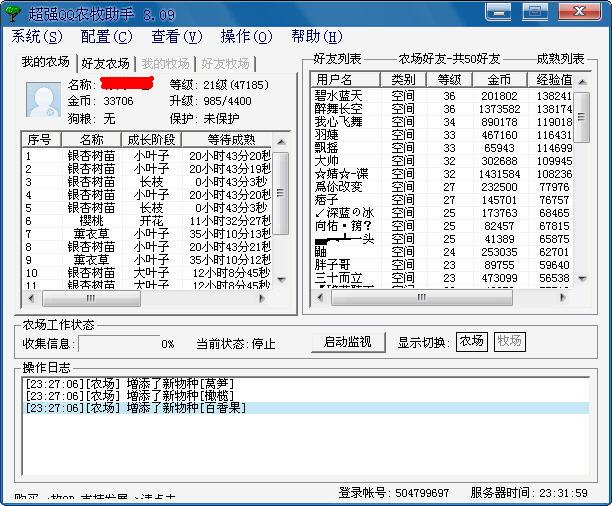Click crop list vertical scrollbar thumb
Image resolution: width=612 pixels, height=506 pixels.
click(281, 193)
